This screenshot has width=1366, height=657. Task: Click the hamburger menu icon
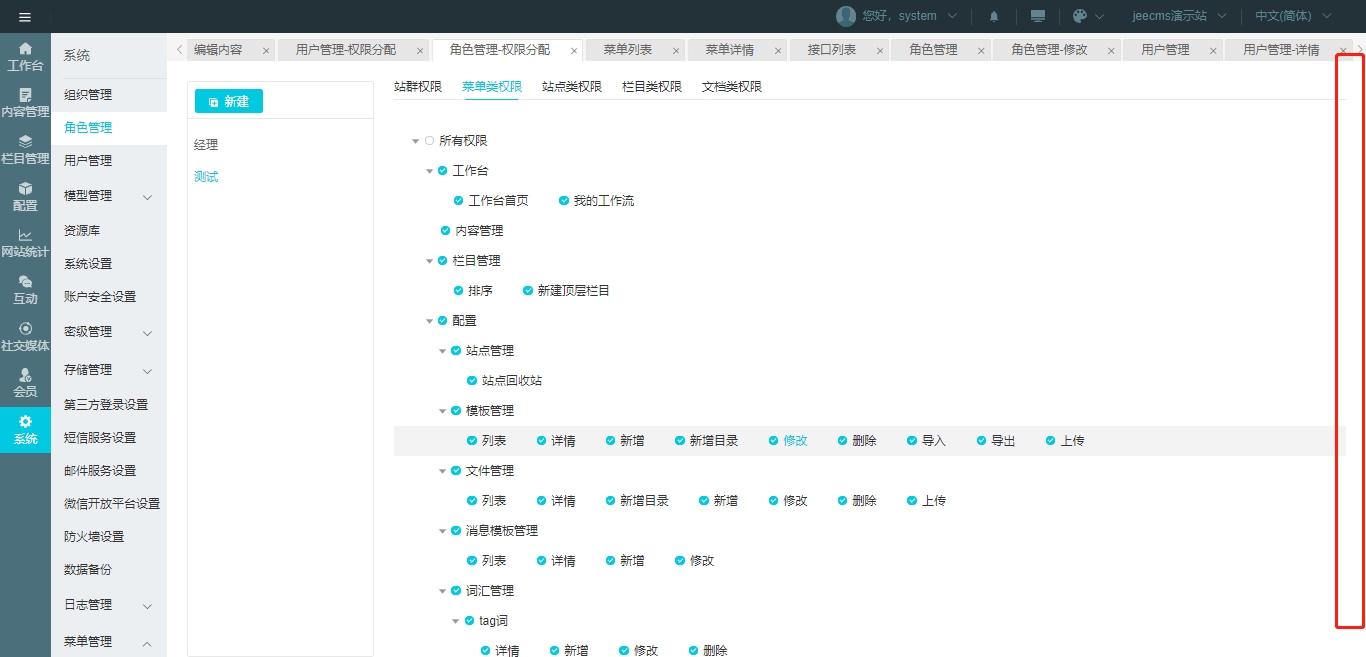(25, 17)
